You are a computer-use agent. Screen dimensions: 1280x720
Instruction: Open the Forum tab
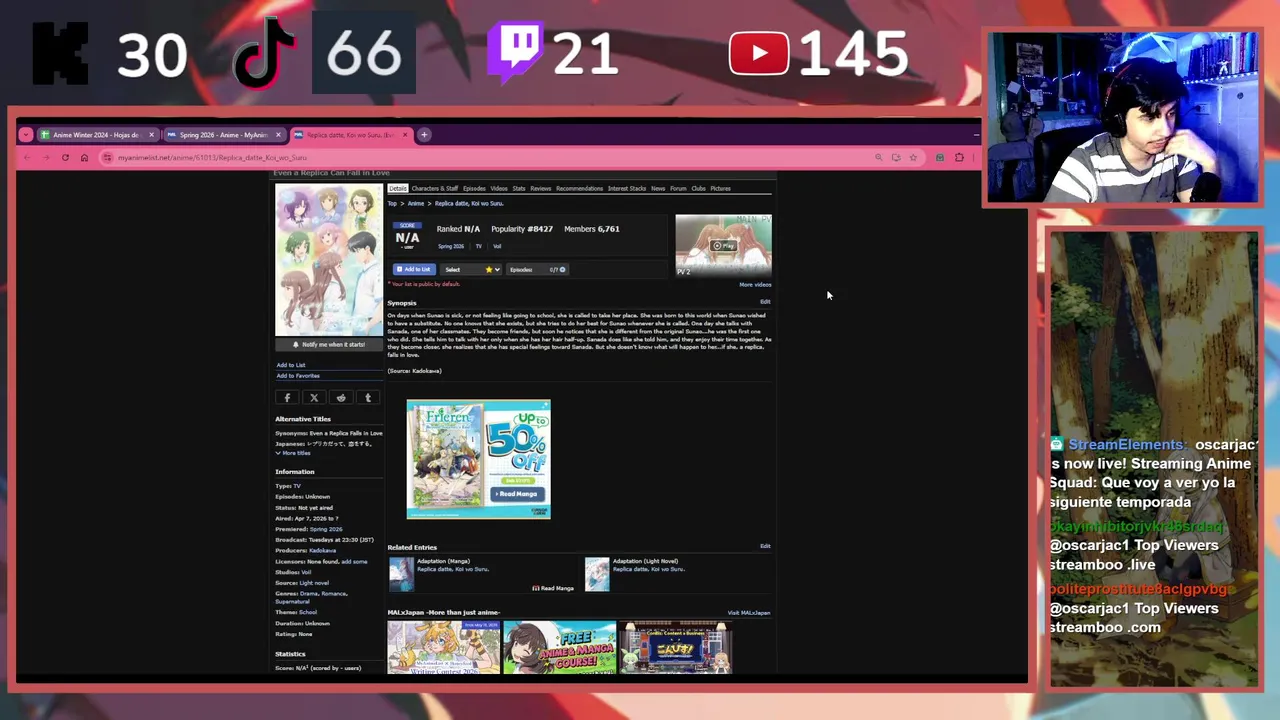click(x=679, y=188)
